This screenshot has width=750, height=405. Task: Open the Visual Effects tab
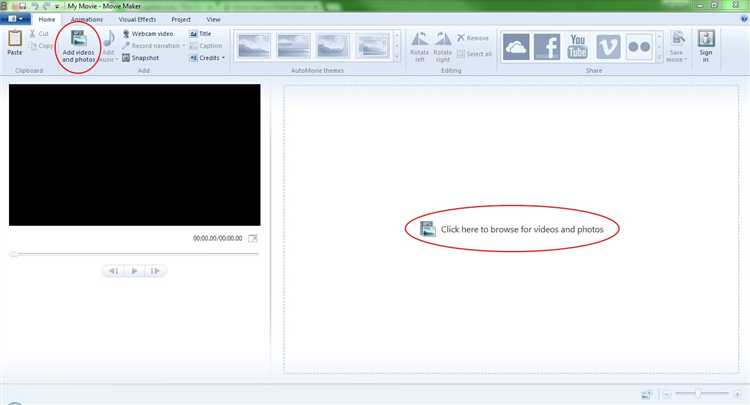[137, 20]
